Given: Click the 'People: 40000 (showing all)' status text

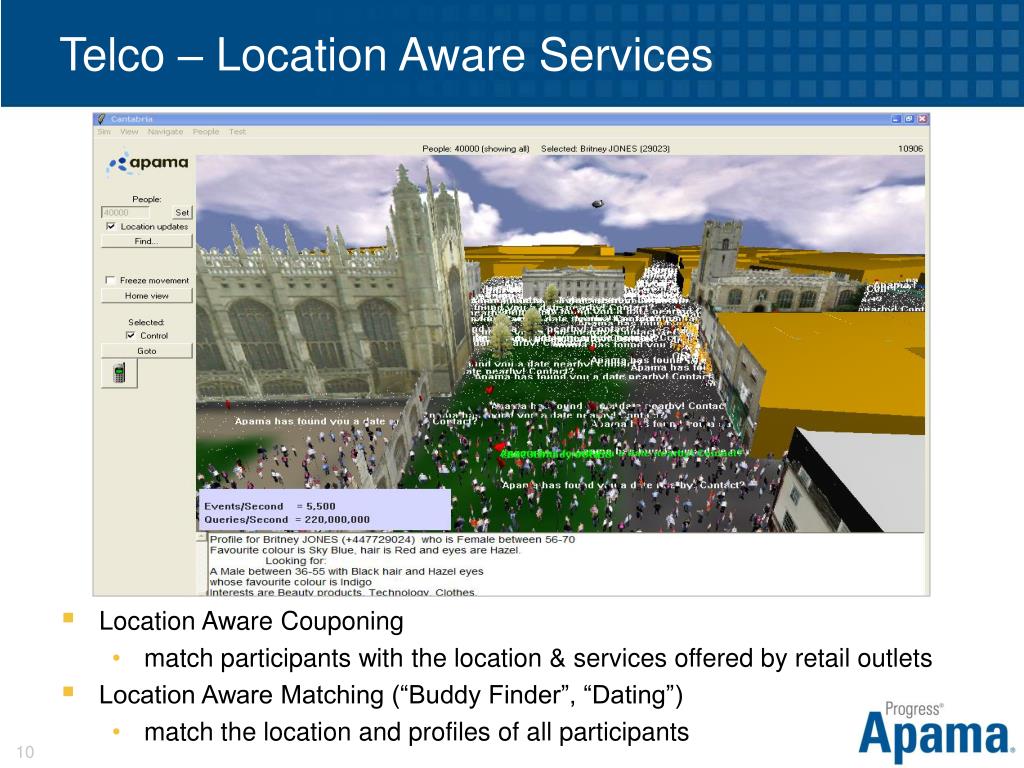Looking at the screenshot, I should click(475, 149).
